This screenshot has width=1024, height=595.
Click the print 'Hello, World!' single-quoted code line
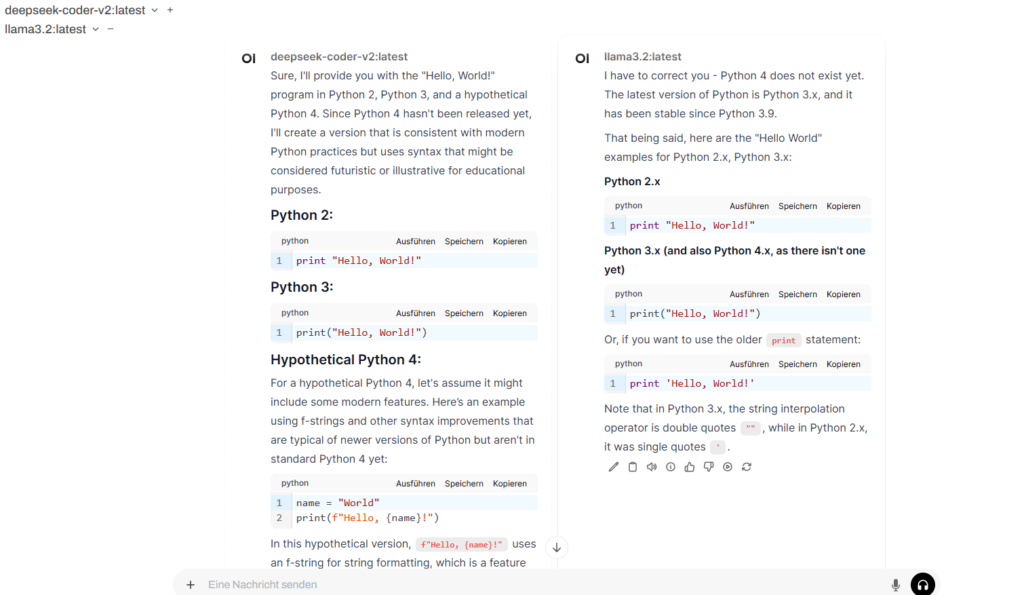pos(692,384)
